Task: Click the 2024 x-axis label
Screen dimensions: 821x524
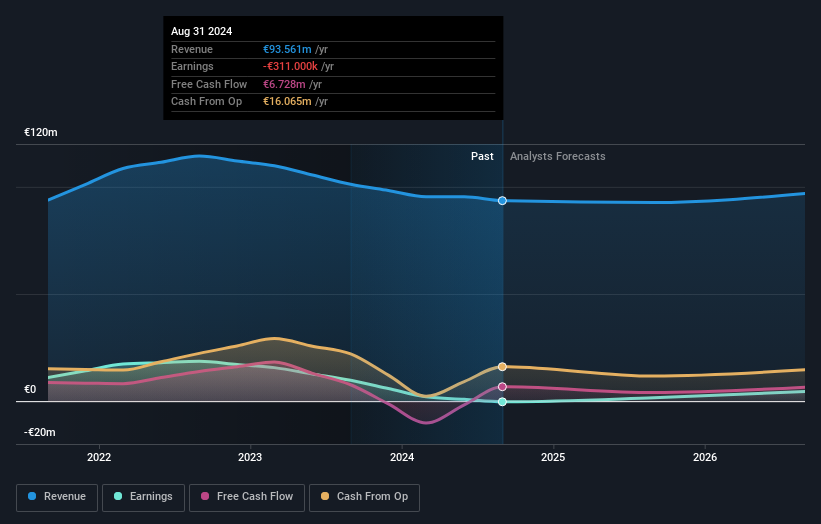Action: [402, 457]
